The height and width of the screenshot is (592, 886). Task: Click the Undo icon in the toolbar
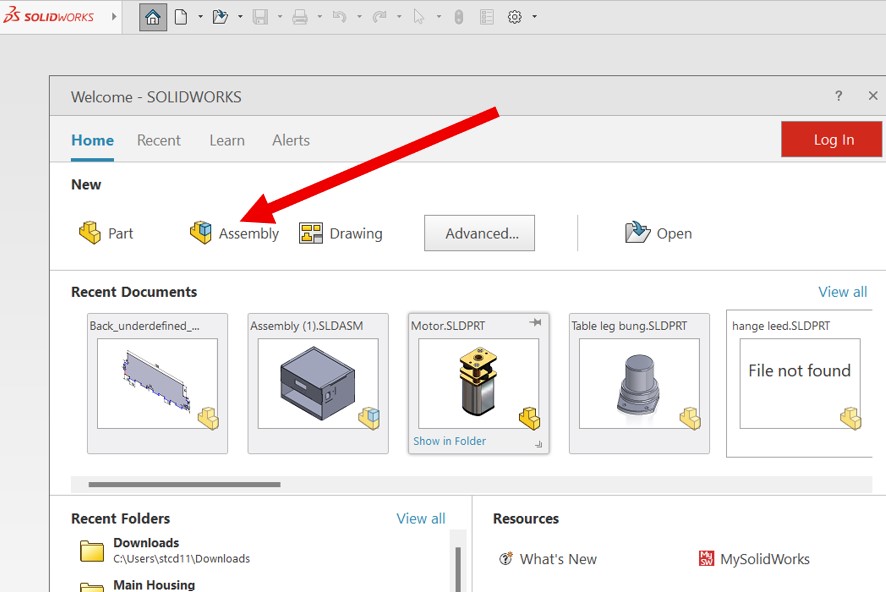point(340,17)
